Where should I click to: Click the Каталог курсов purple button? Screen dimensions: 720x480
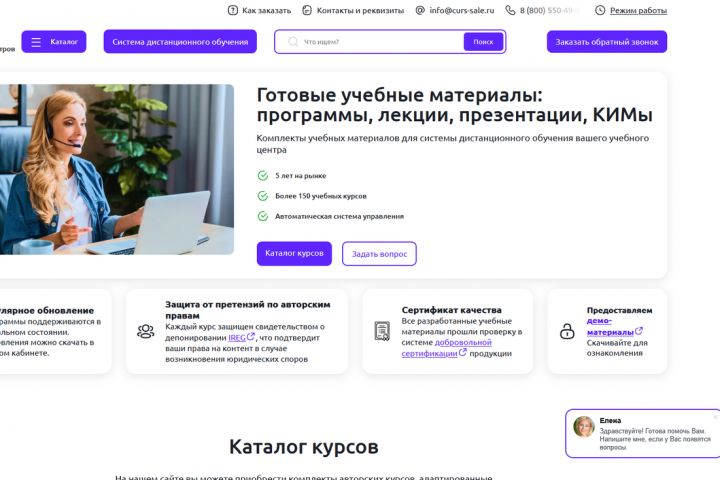(294, 254)
